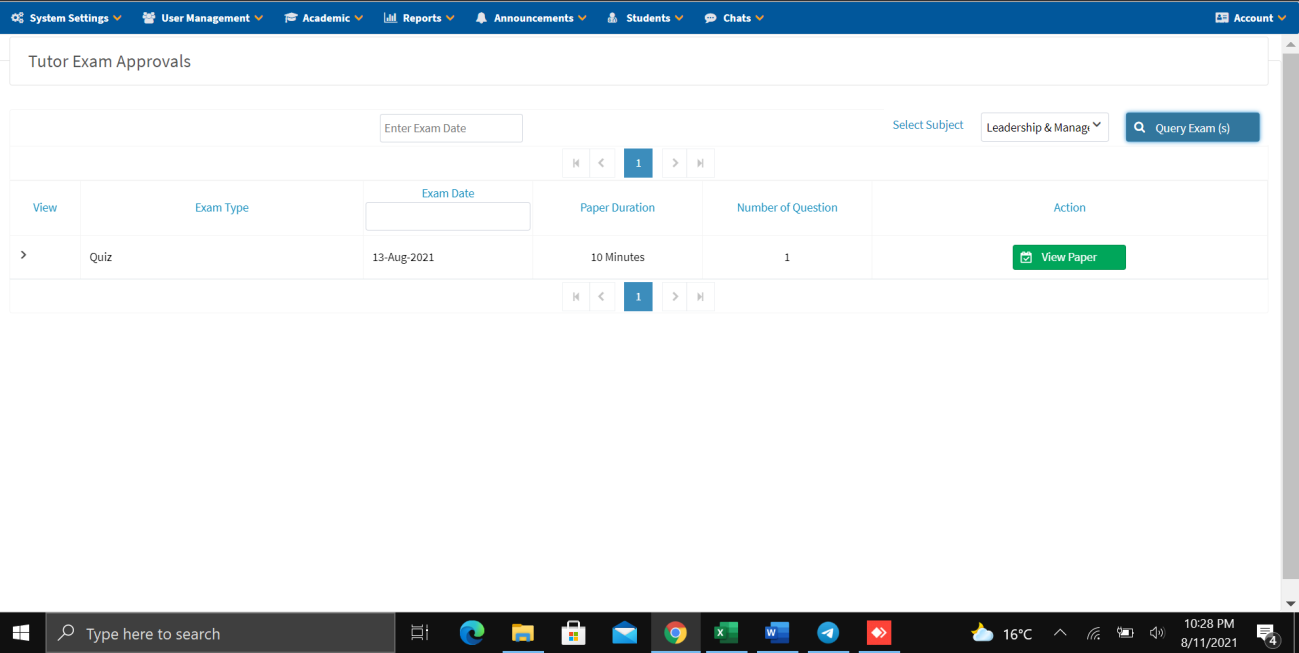The width and height of the screenshot is (1299, 653).
Task: Open Windows notification center icon
Action: [1267, 634]
